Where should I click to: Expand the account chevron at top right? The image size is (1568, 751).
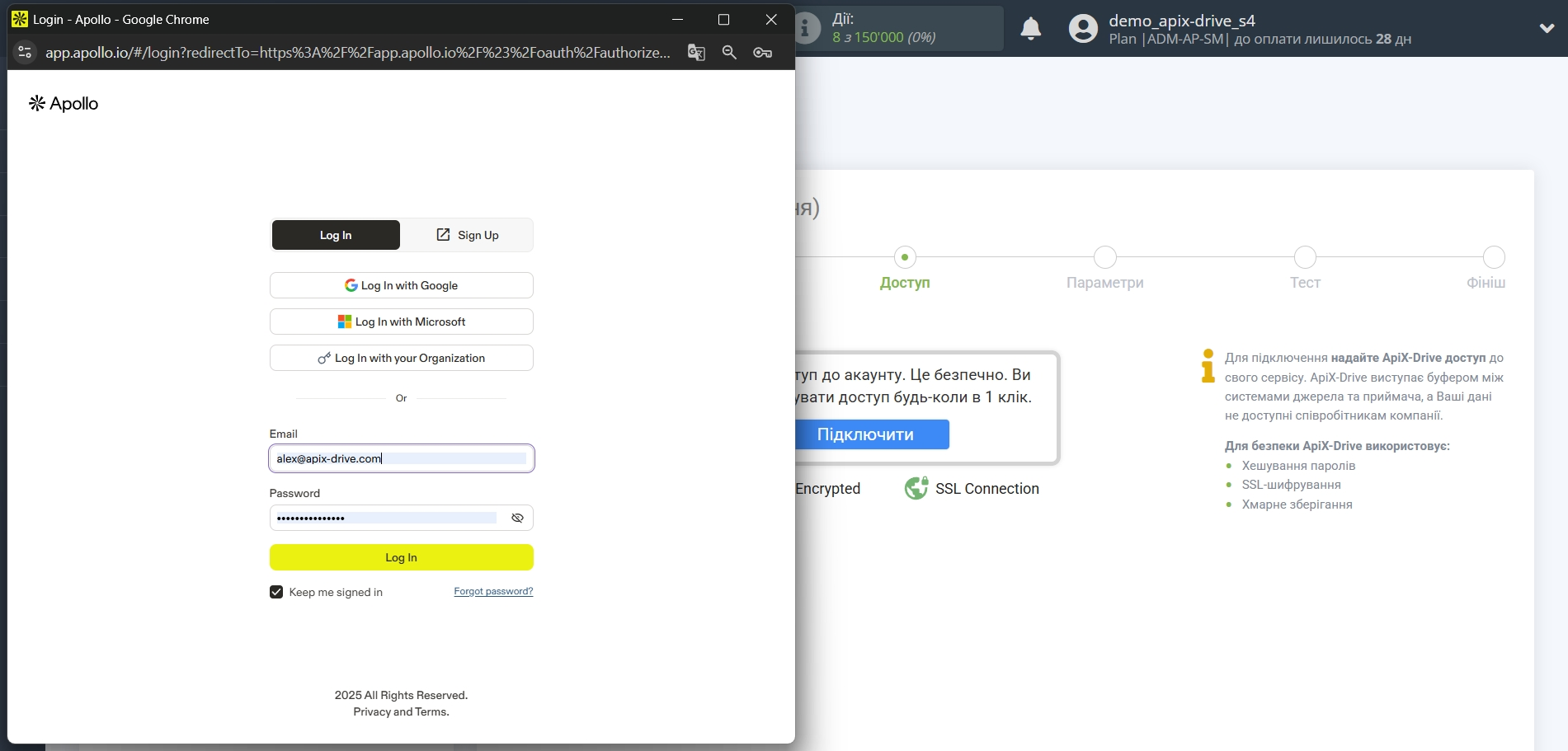[1547, 28]
